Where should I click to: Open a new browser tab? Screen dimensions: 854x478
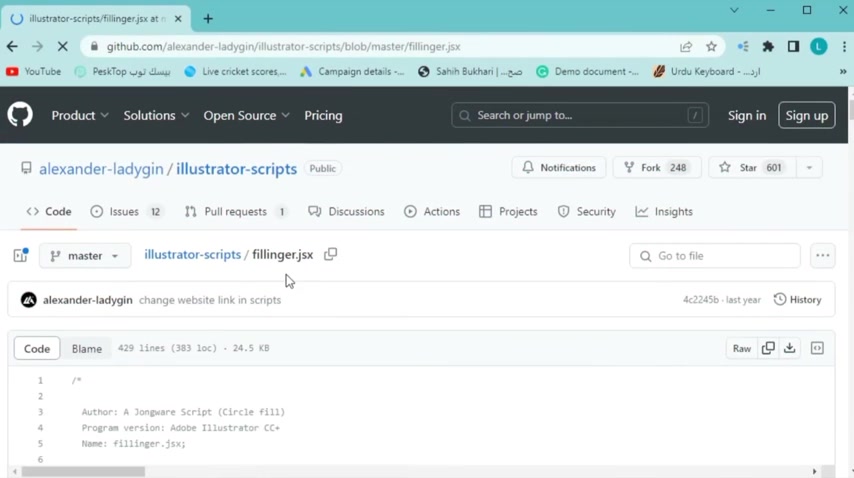click(208, 19)
